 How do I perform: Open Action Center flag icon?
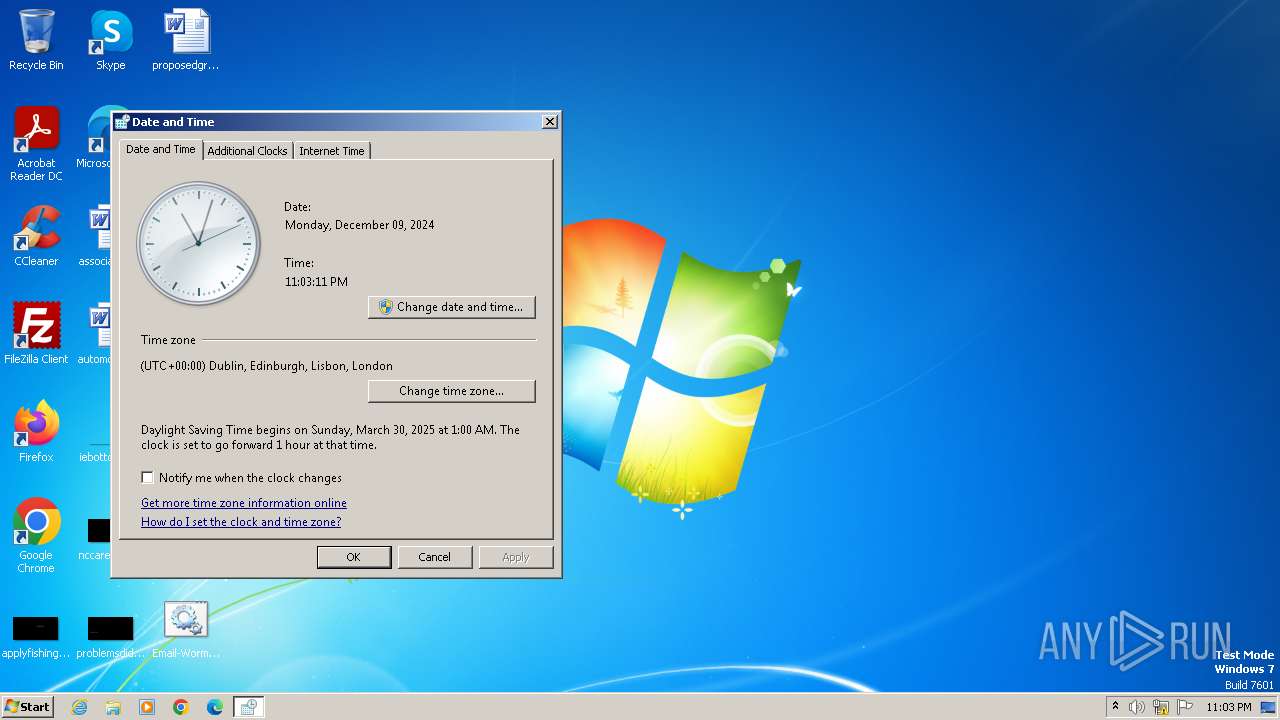click(x=1185, y=707)
